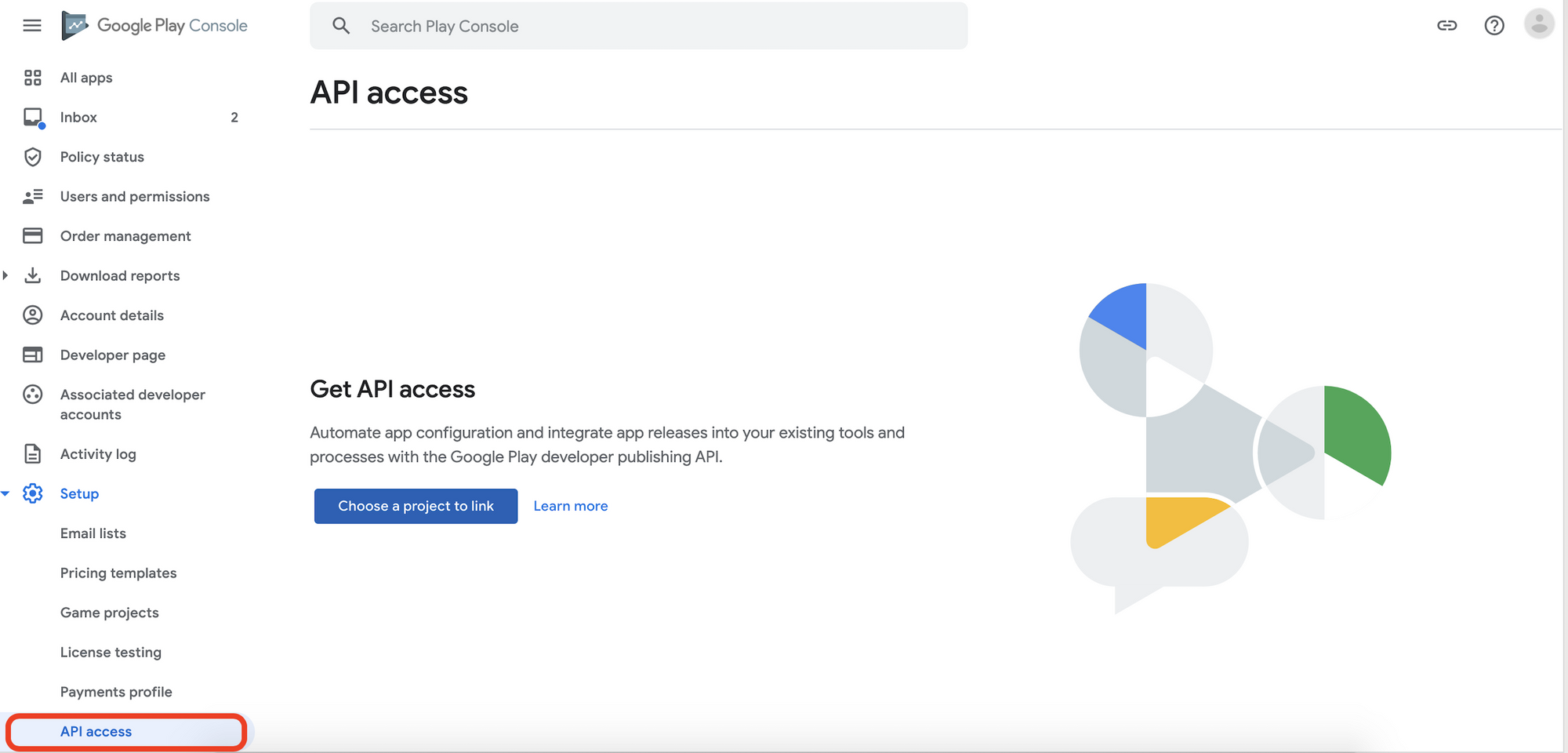Click the API access page heading

point(389,93)
